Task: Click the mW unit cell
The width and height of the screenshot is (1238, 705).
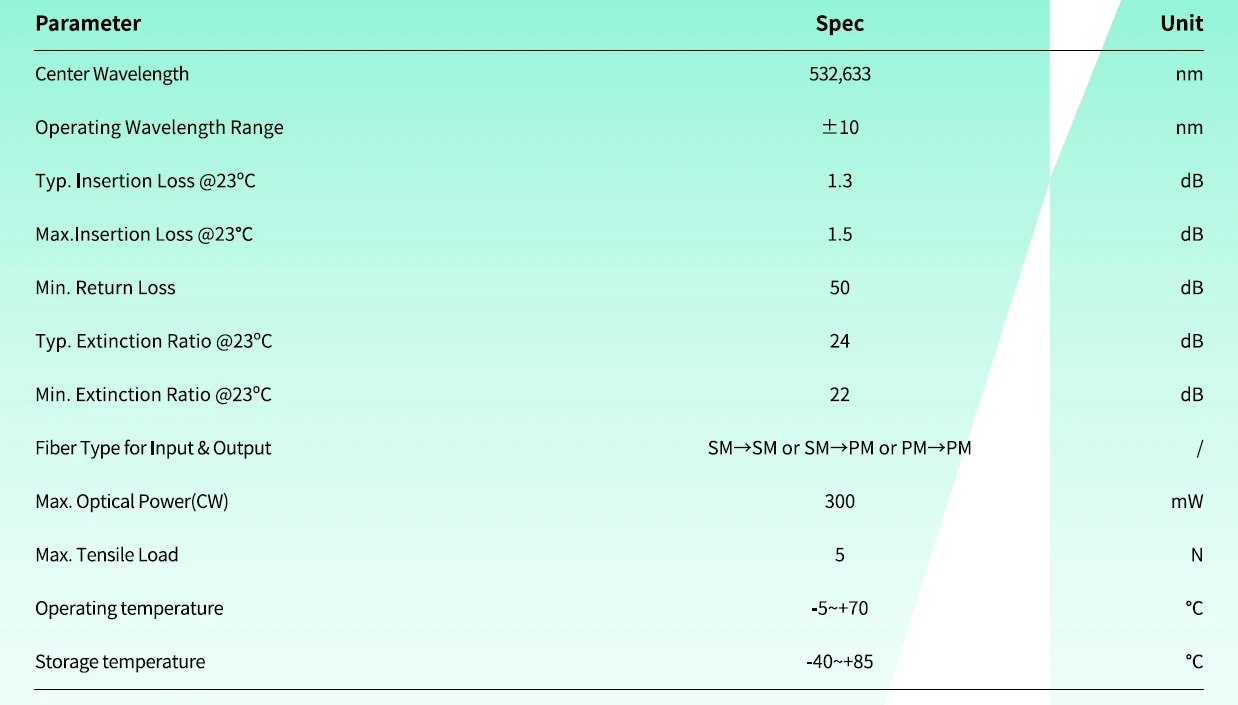Action: (1186, 501)
